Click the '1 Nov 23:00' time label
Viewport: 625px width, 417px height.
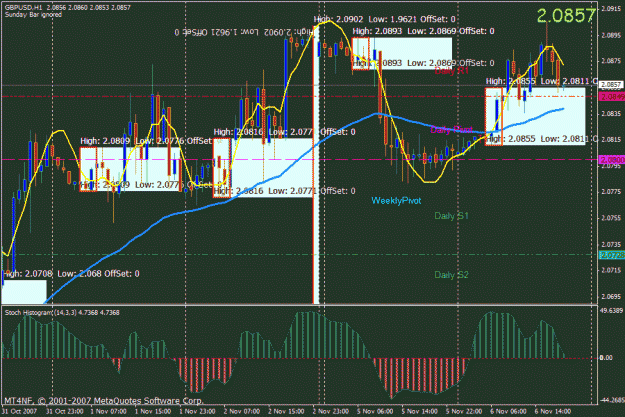click(198, 411)
